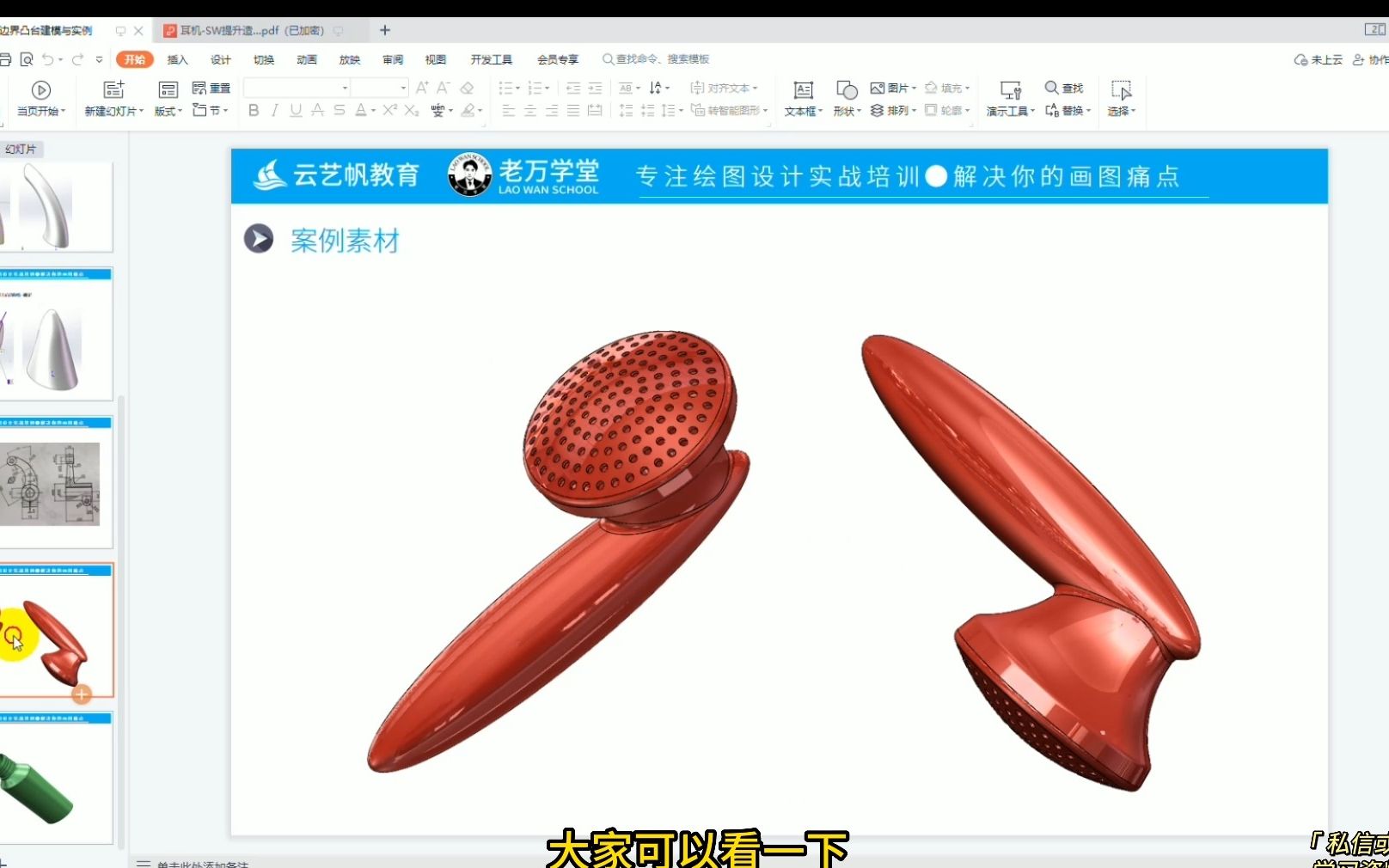Open the font color swatch
1389x868 pixels.
coord(362,110)
